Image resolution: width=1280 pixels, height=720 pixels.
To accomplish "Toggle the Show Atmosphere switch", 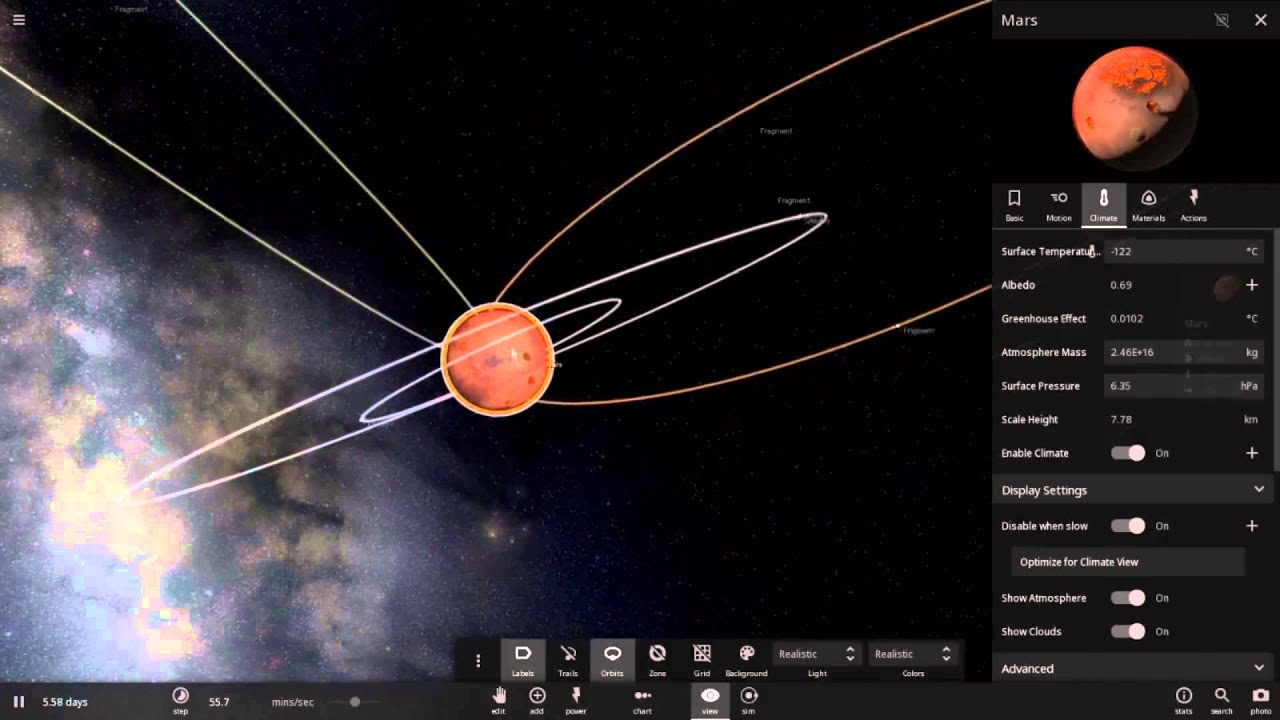I will coord(1128,598).
